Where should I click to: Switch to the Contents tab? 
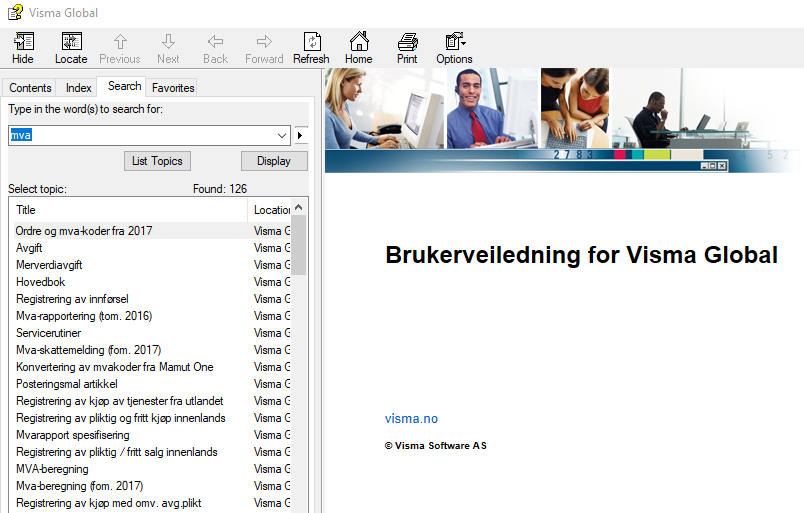click(x=30, y=88)
